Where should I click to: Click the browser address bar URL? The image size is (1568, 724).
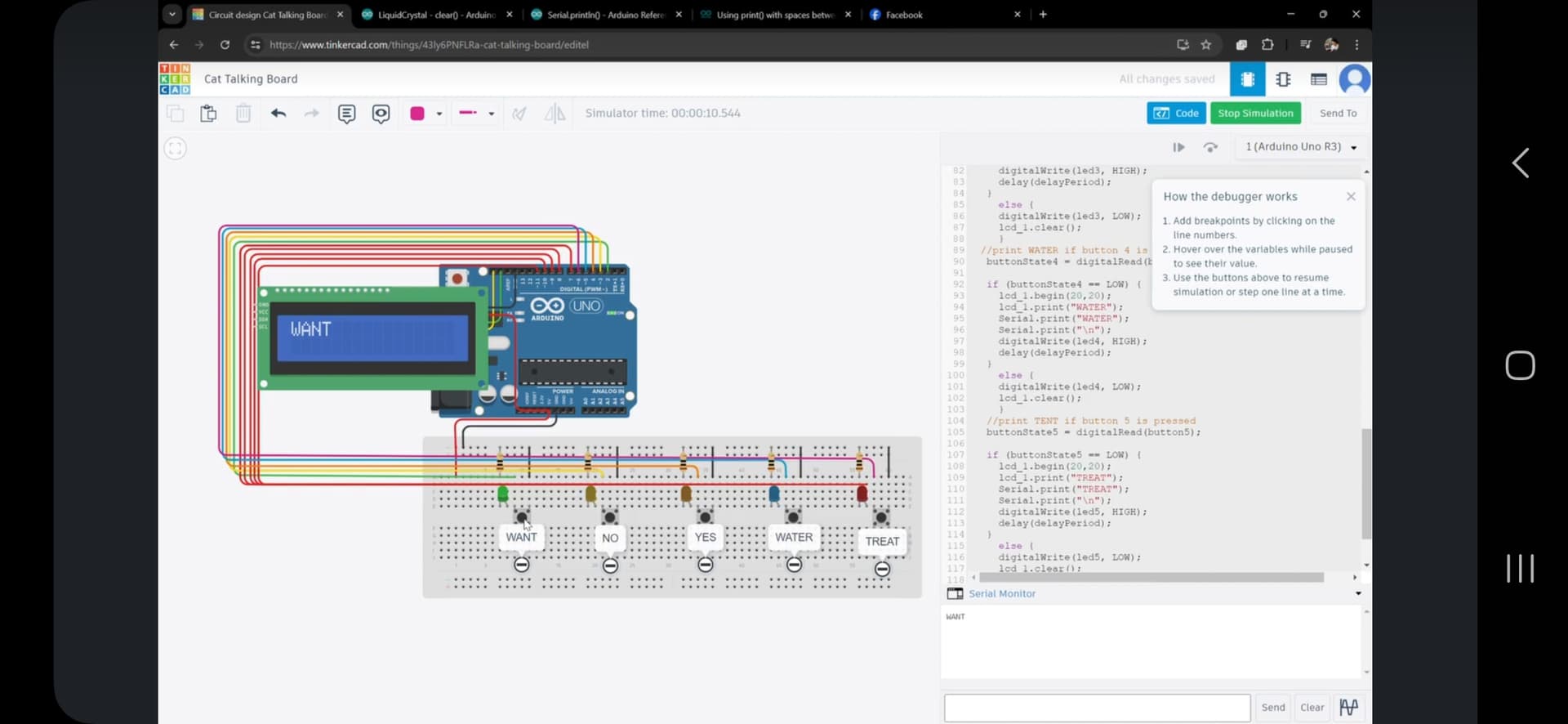429,45
